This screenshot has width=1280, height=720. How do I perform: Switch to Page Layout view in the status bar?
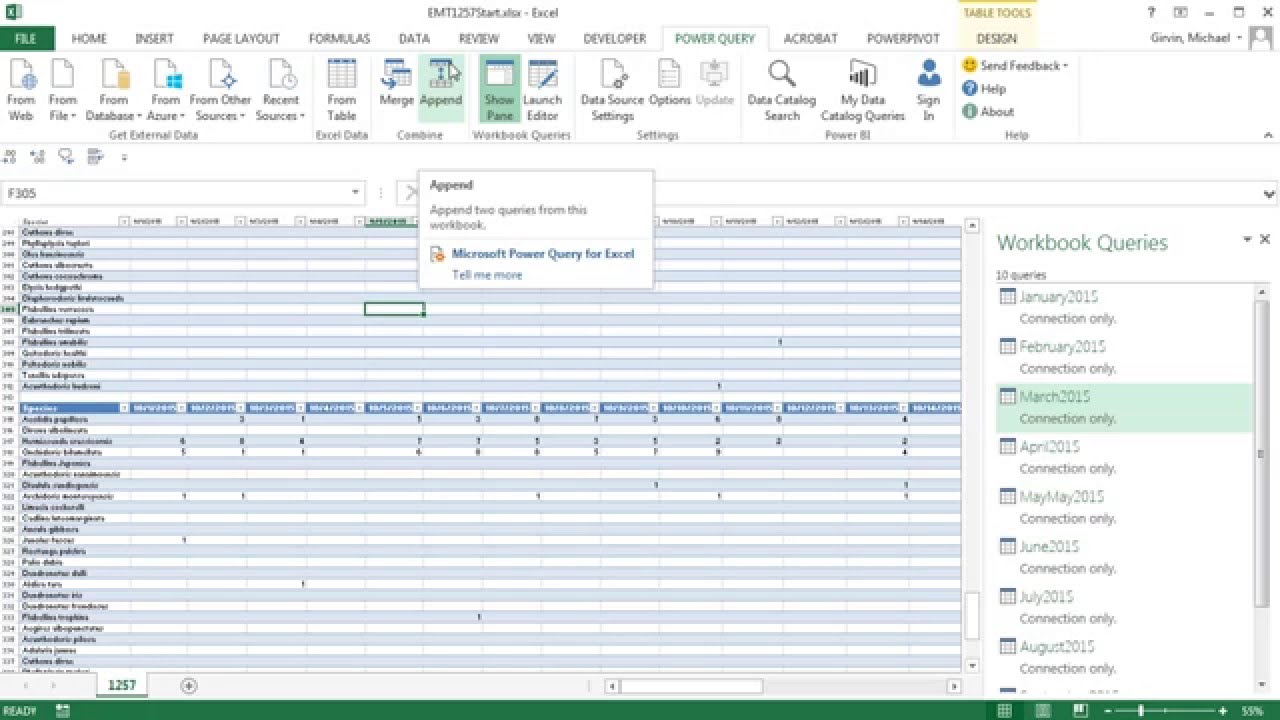pyautogui.click(x=1041, y=711)
